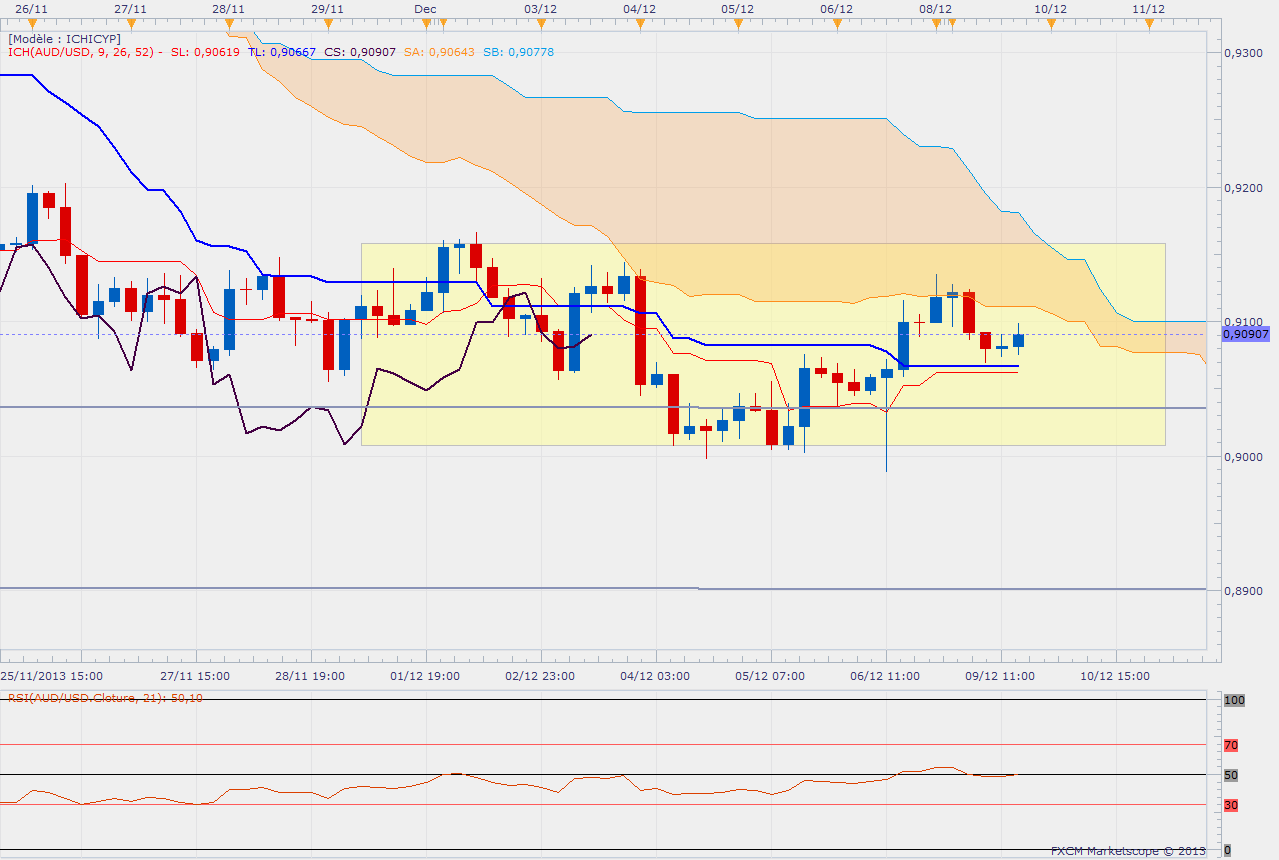The width and height of the screenshot is (1279, 860).
Task: Click the CS: 0,90907 value
Action: point(360,52)
